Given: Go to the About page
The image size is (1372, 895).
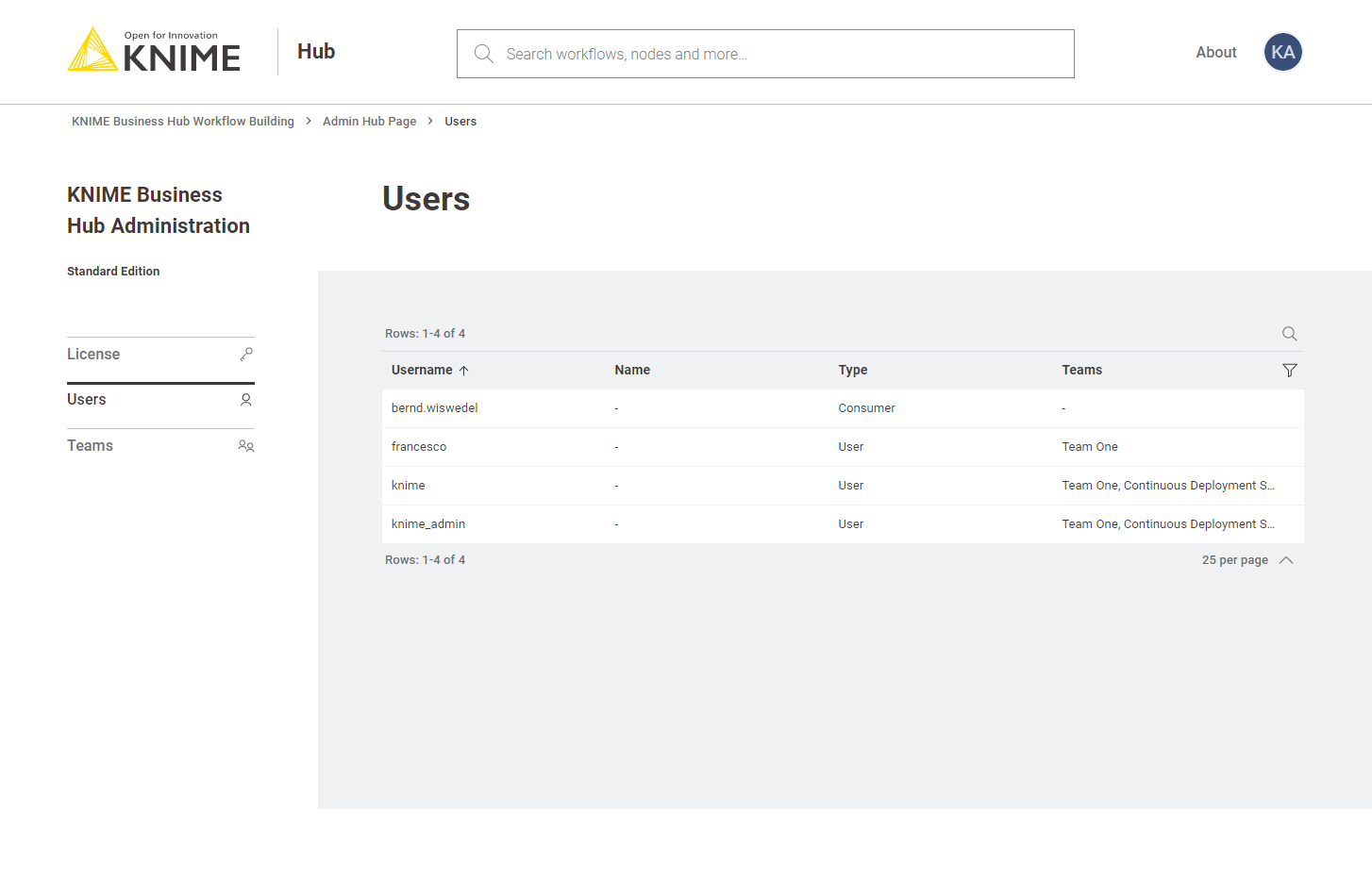Looking at the screenshot, I should point(1215,53).
